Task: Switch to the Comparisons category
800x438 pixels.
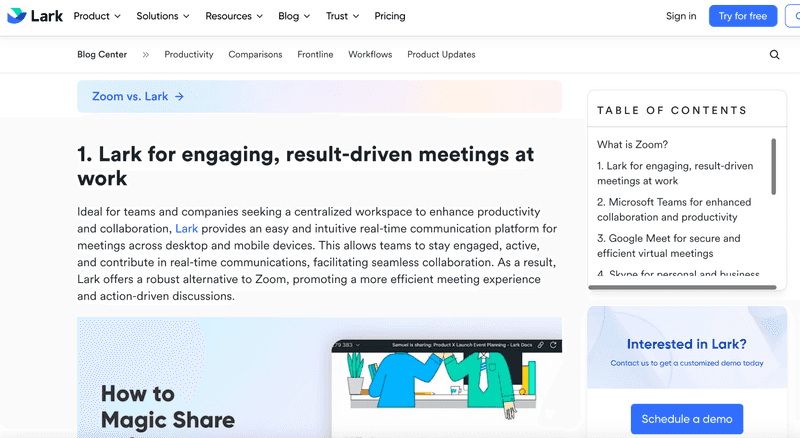Action: click(x=255, y=55)
